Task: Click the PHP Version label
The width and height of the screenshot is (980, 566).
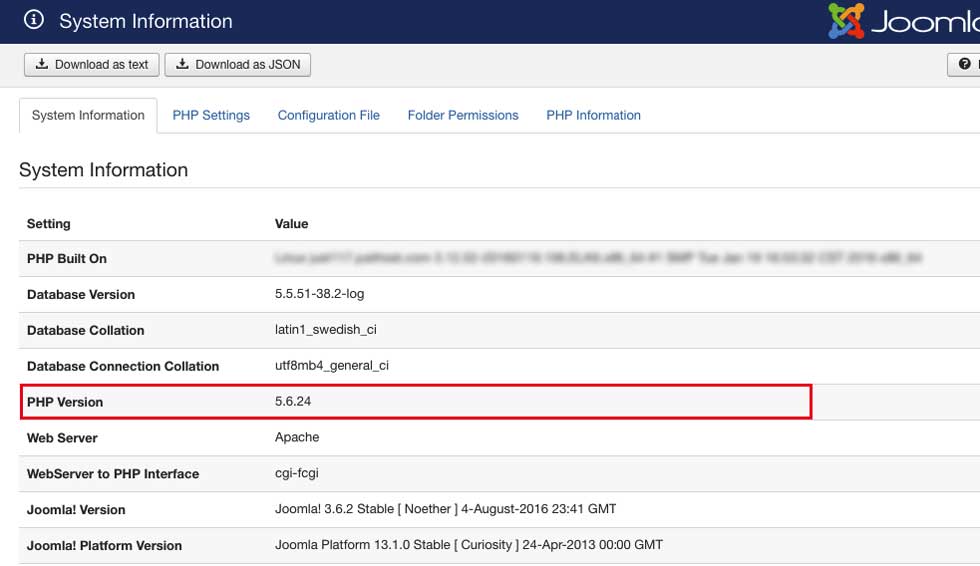Action: point(65,402)
